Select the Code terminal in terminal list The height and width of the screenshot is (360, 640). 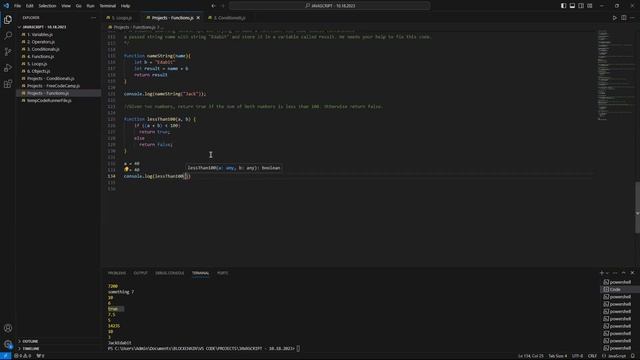619,289
